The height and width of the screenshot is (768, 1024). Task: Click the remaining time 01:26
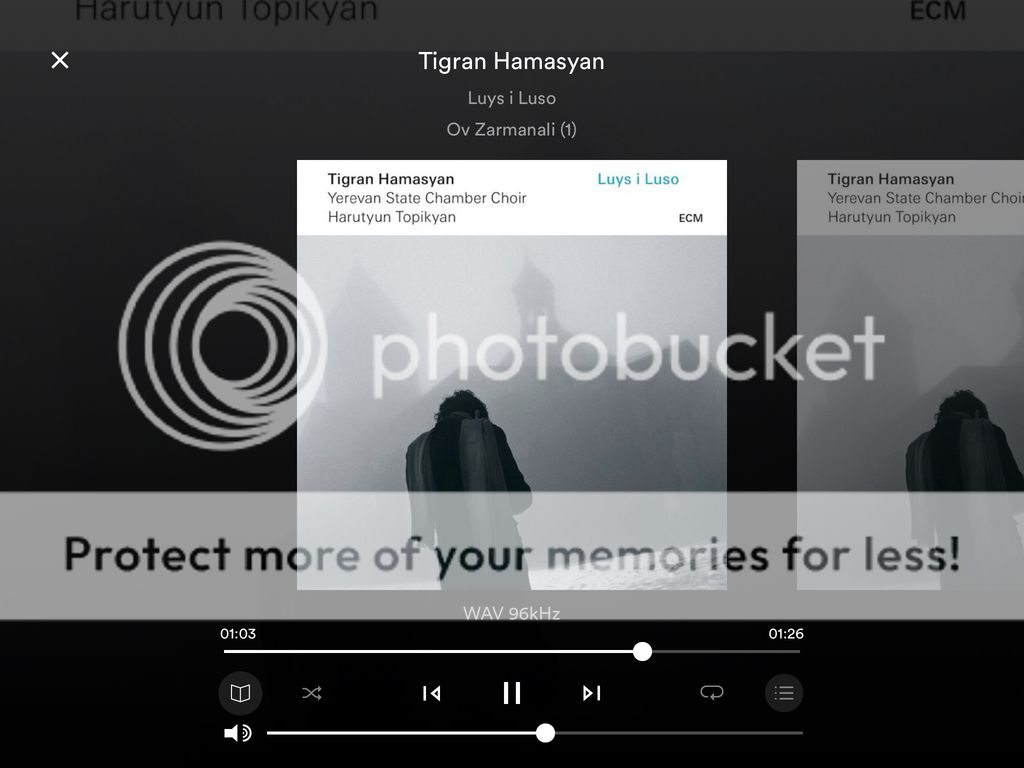click(x=786, y=633)
